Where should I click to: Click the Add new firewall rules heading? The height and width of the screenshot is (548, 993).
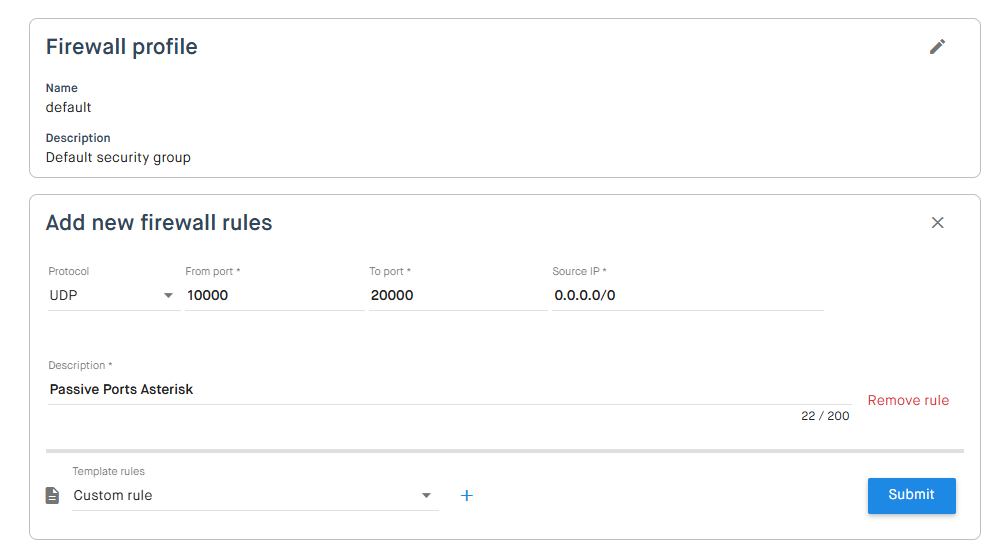tap(159, 223)
